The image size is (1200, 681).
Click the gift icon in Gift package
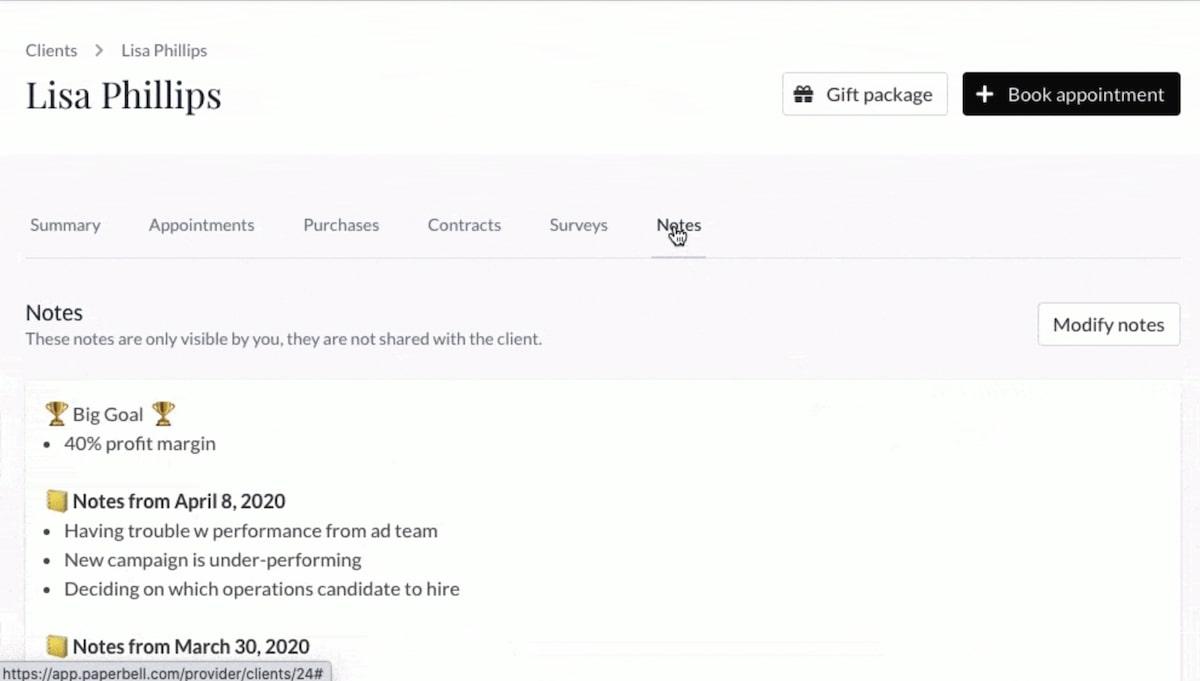click(x=802, y=95)
